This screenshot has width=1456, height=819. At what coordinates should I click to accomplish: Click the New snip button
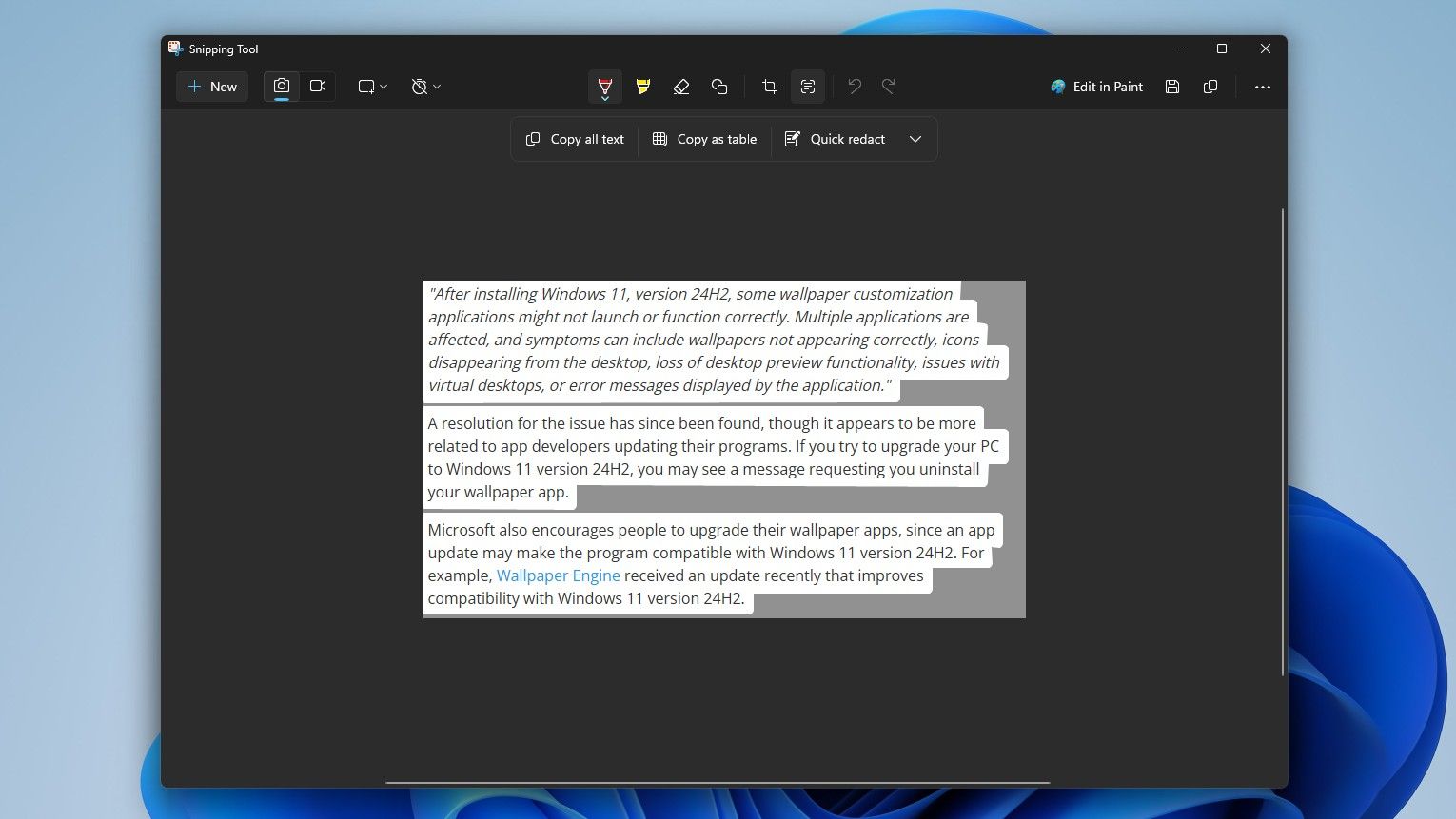pos(211,87)
